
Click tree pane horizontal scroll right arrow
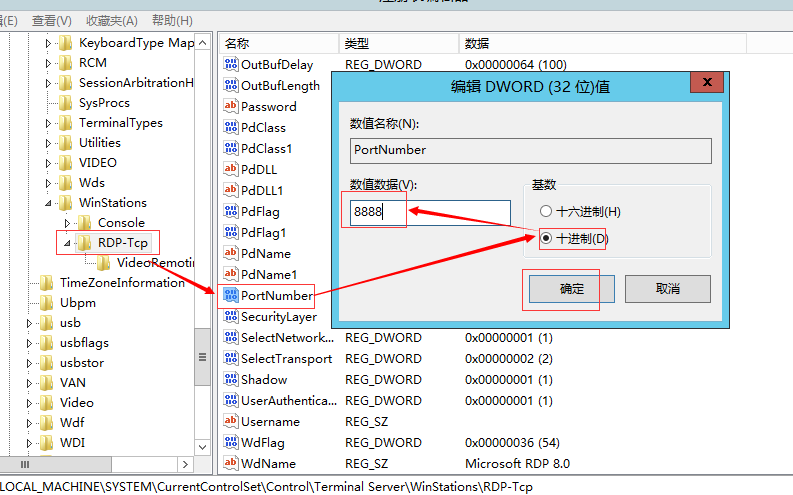click(x=185, y=464)
